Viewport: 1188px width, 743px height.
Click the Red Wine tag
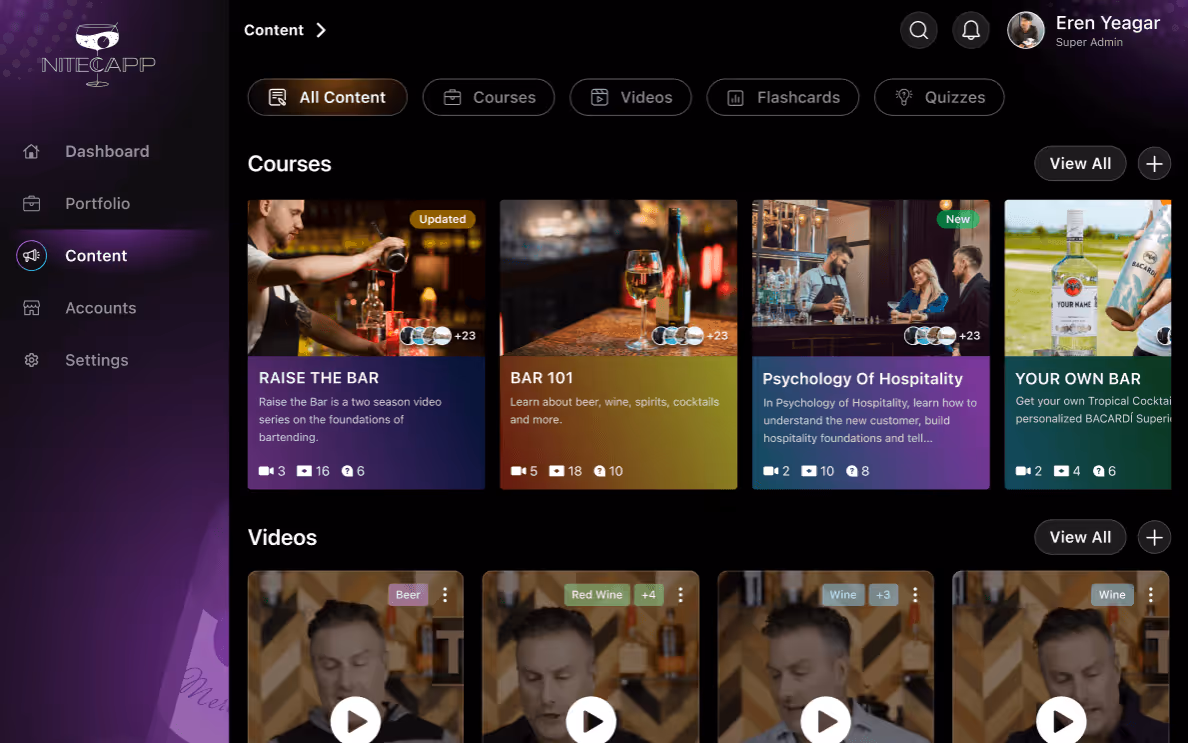tap(596, 595)
